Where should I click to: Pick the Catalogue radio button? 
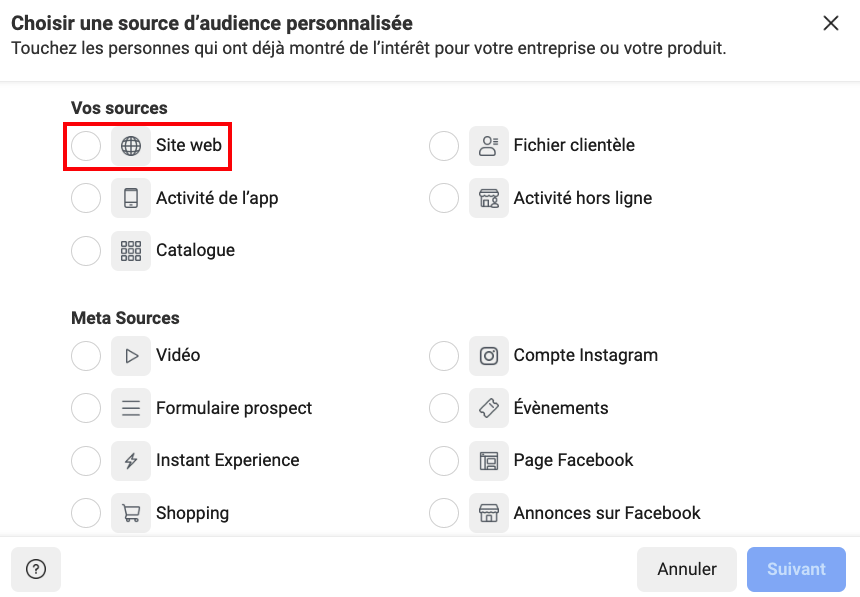(x=86, y=251)
